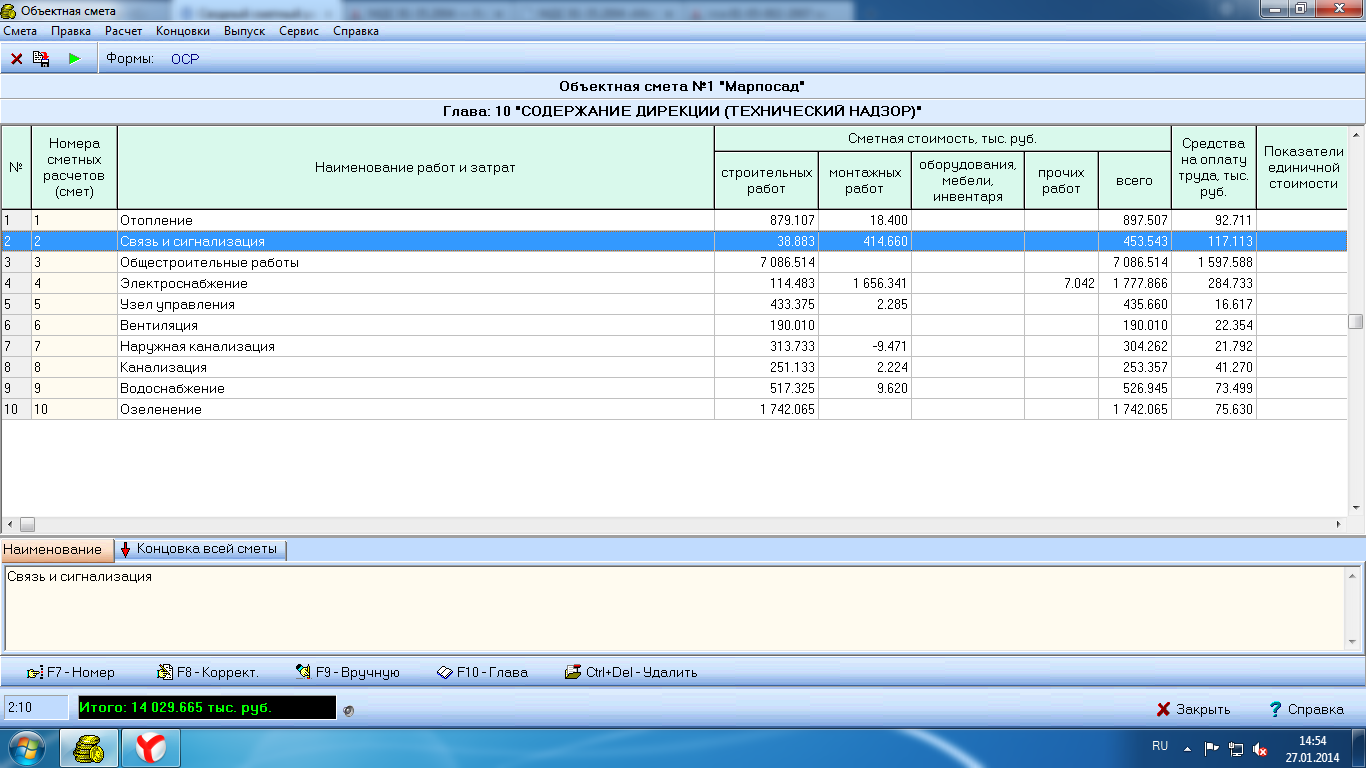Click the Закрыть button
This screenshot has width=1366, height=768.
point(1193,709)
